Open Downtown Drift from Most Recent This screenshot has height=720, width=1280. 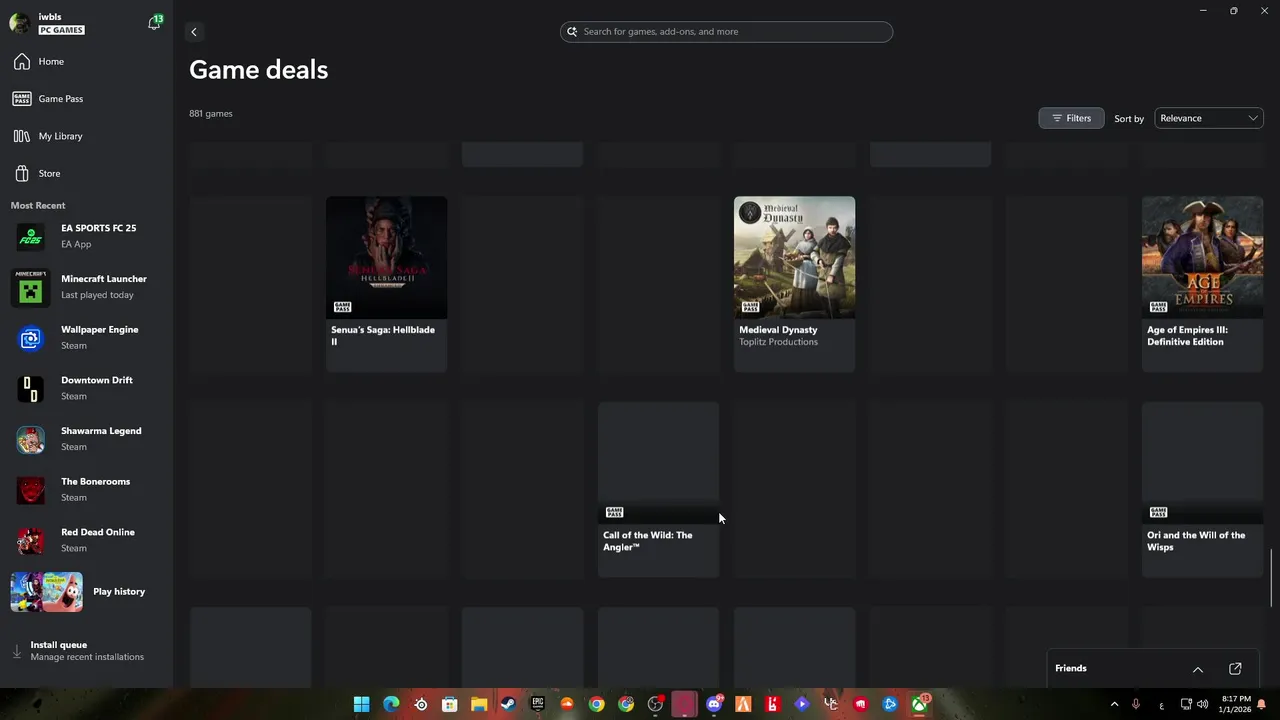[86, 388]
